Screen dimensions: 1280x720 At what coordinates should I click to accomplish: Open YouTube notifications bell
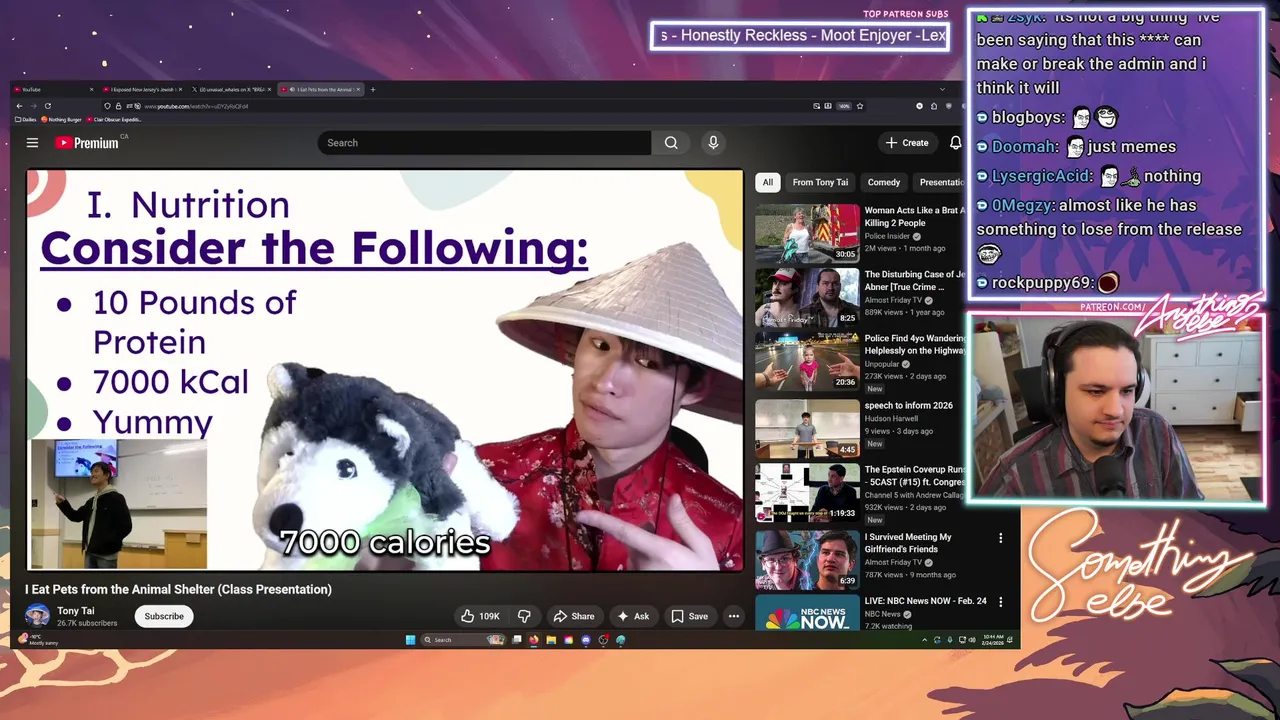pos(955,143)
